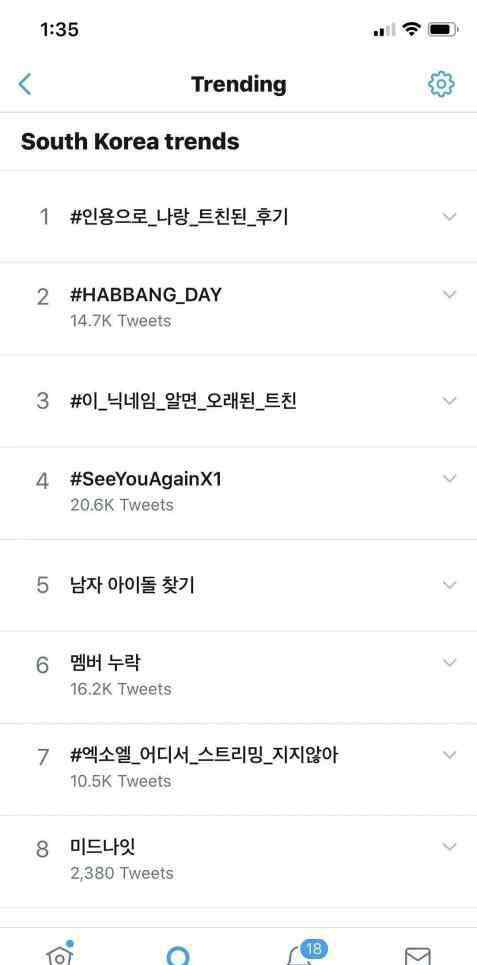This screenshot has width=477, height=965.
Task: Tap the Wi-Fi status icon
Action: click(410, 29)
